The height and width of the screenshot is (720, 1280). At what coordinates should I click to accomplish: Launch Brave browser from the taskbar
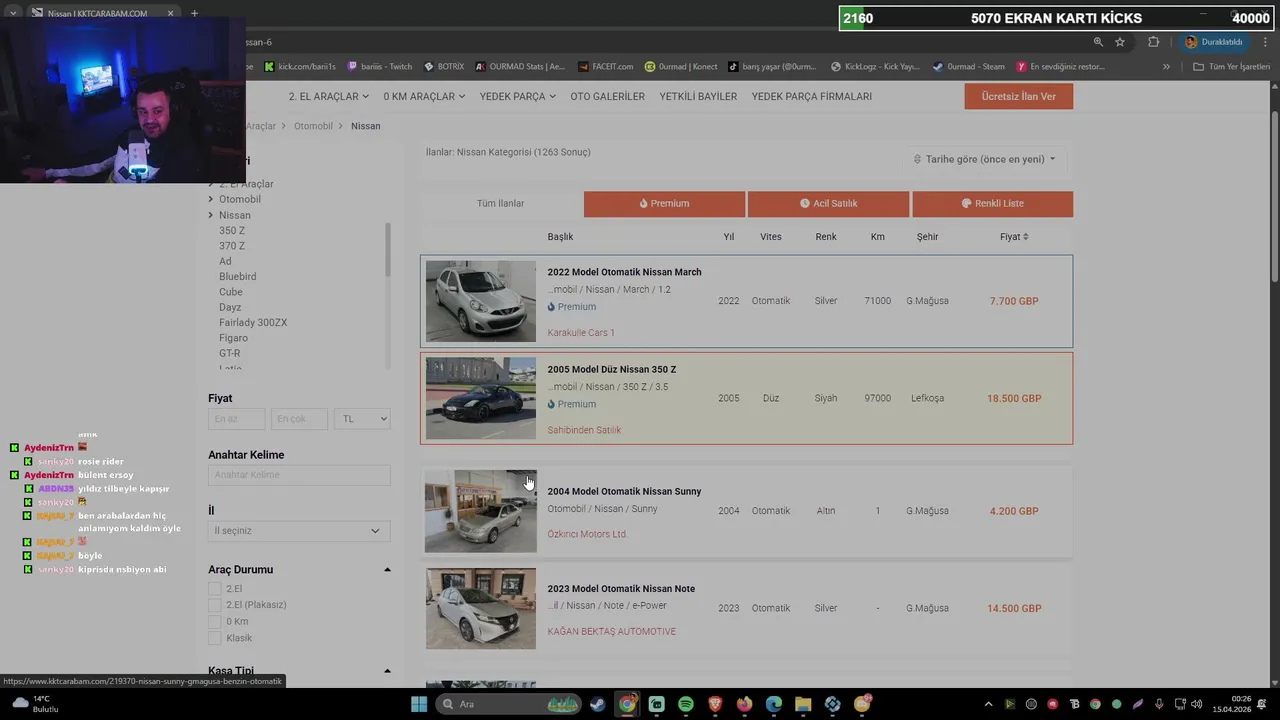pyautogui.click(x=715, y=704)
